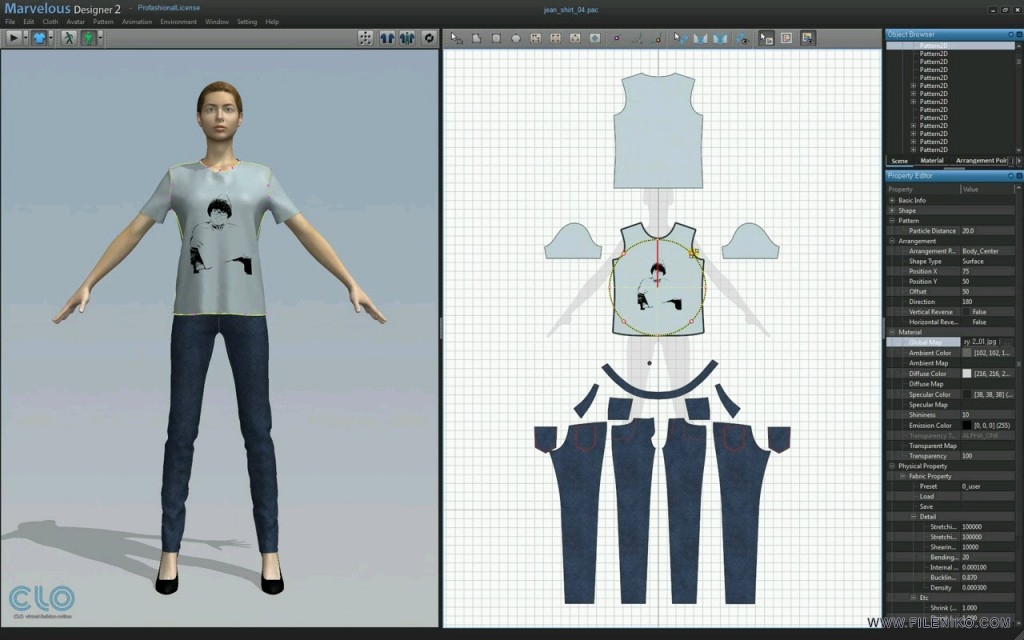
Task: Click the blue T-shirt garment icon
Action: point(40,38)
